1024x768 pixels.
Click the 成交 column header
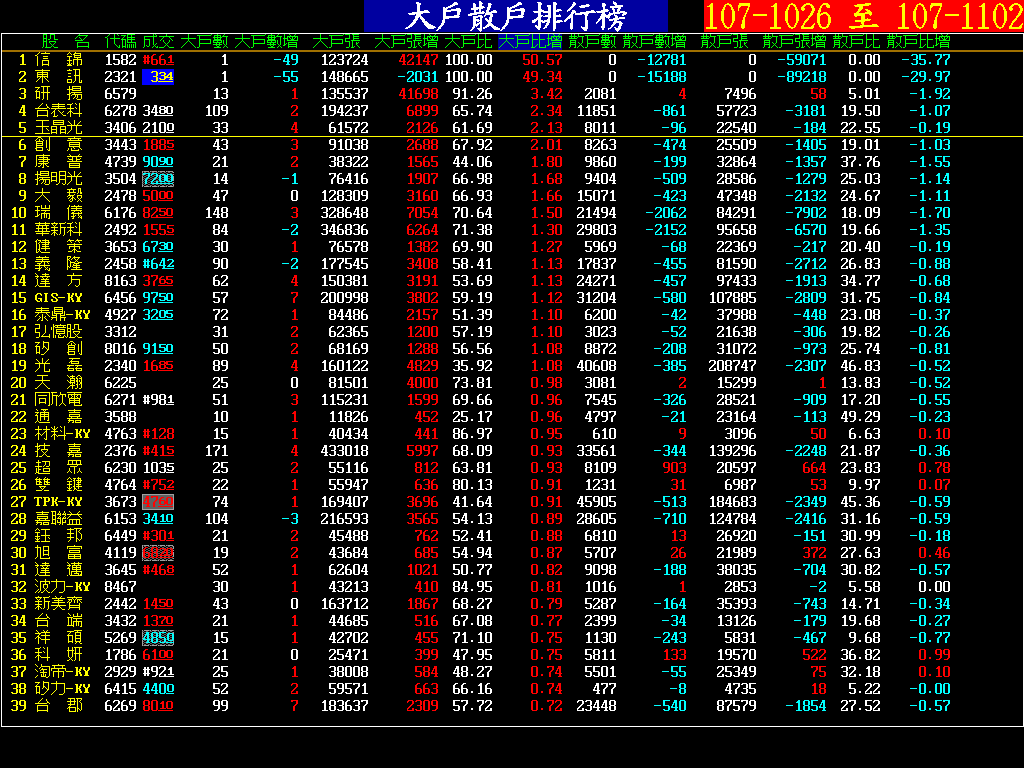click(x=158, y=41)
